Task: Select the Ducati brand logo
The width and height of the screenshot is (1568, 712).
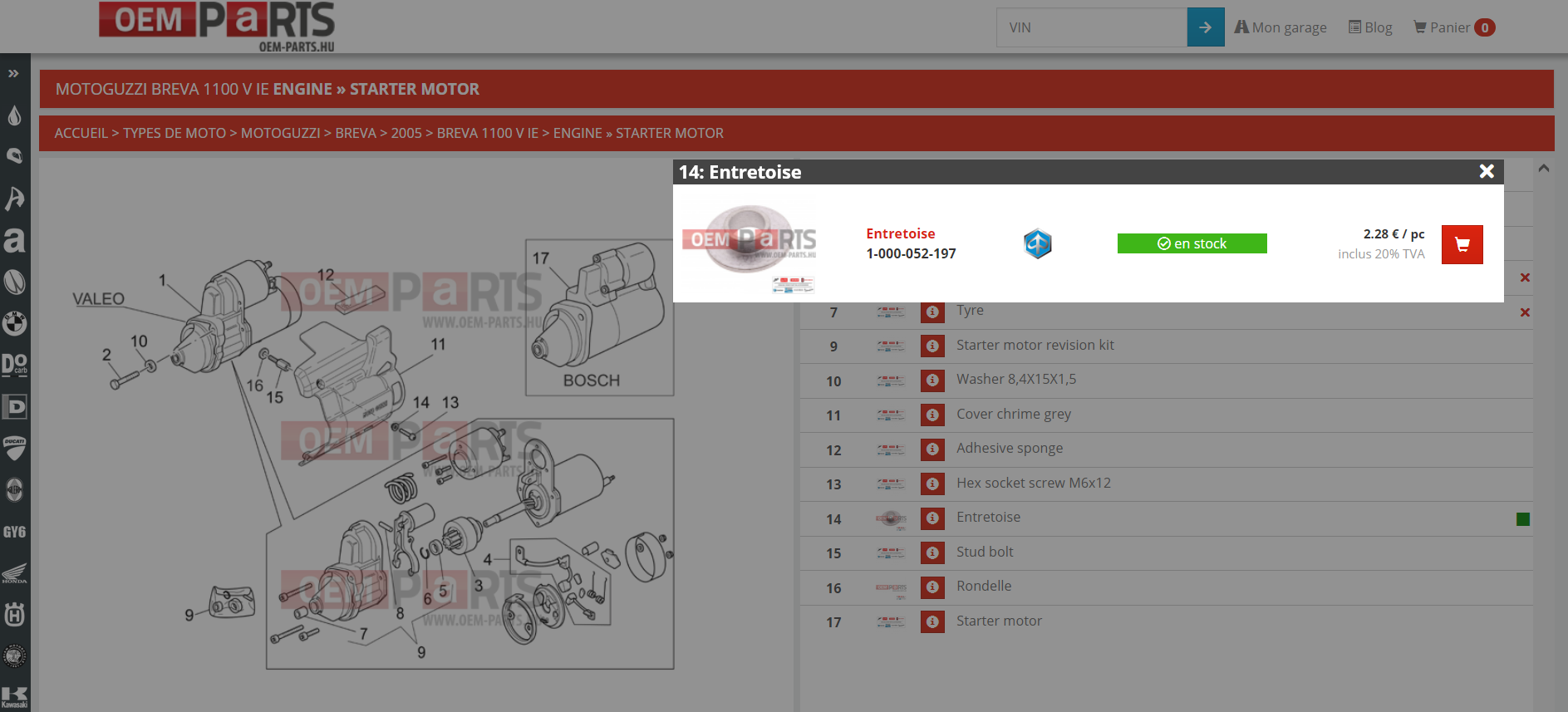Action: pos(14,448)
